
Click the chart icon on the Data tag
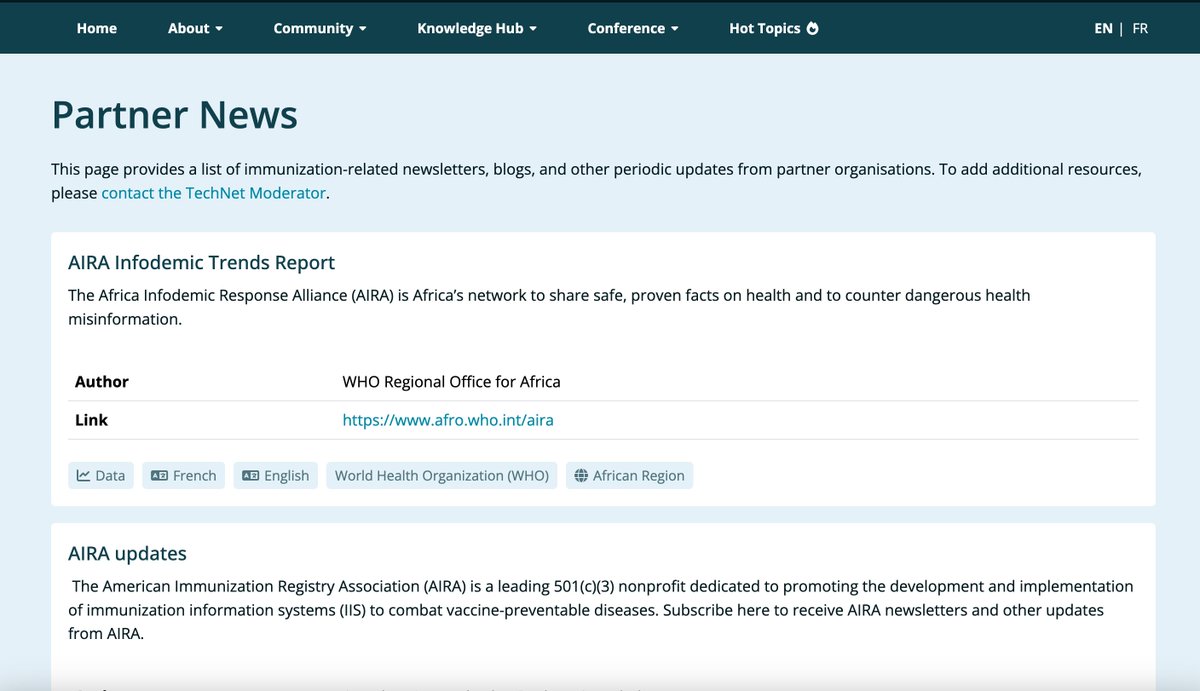tap(83, 476)
